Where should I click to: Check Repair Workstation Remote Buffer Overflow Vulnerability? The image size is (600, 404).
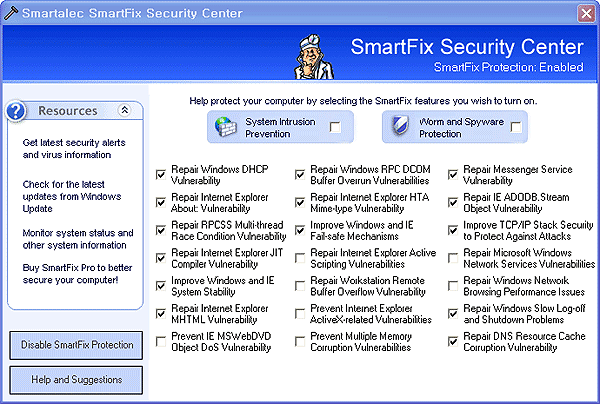(x=300, y=286)
